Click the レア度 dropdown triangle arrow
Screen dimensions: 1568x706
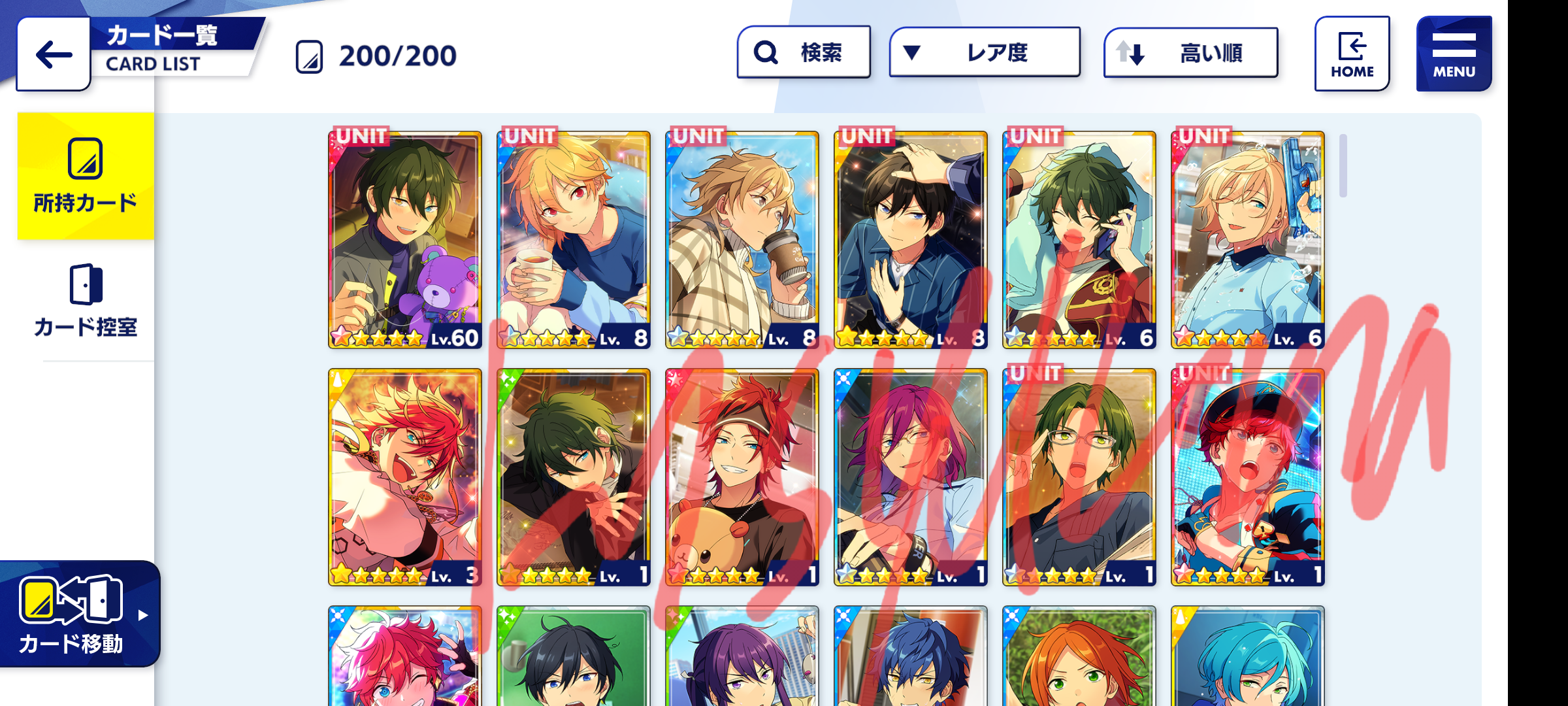coord(912,52)
